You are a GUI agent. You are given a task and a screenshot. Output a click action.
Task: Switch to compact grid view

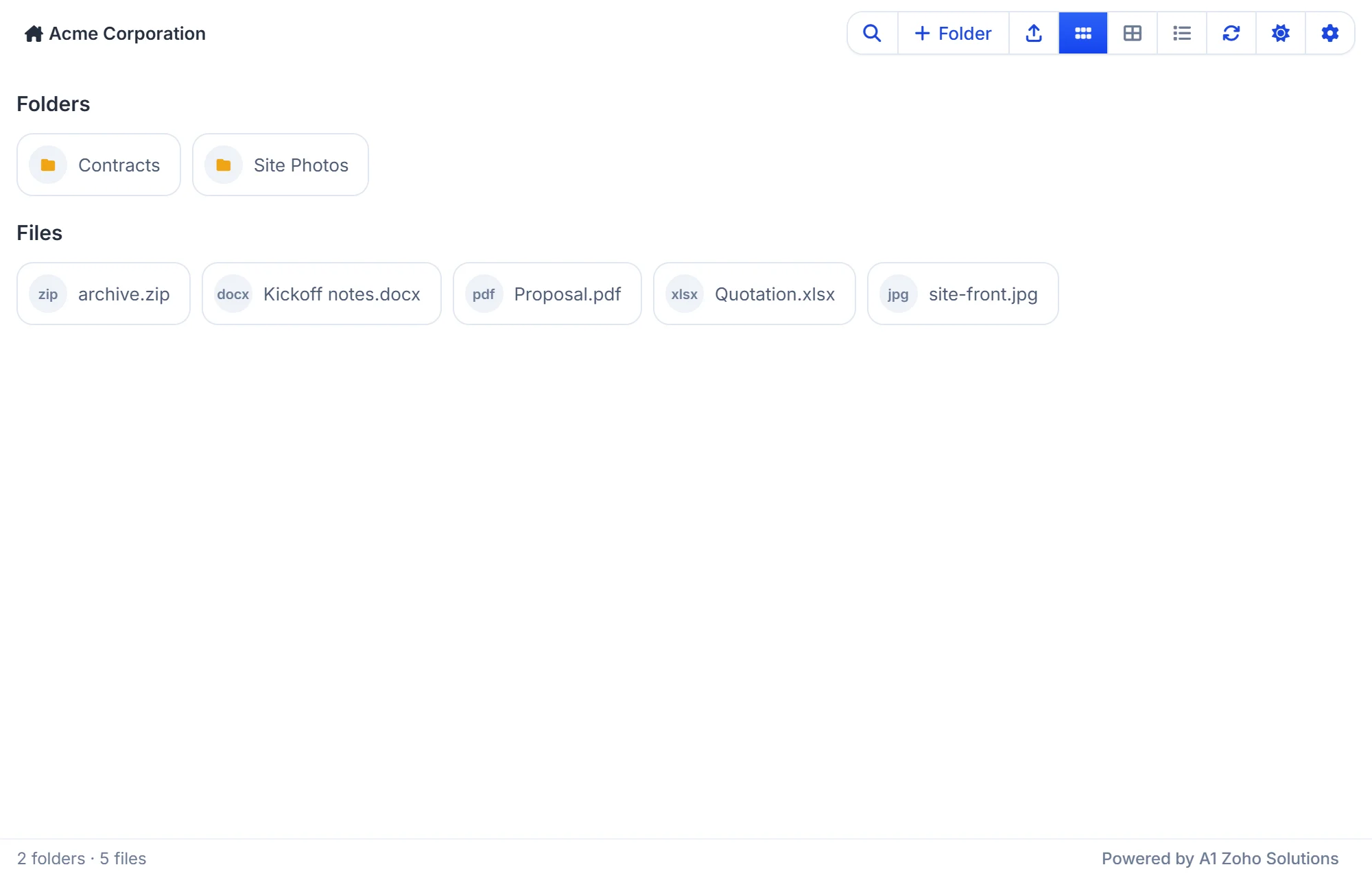(x=1083, y=33)
